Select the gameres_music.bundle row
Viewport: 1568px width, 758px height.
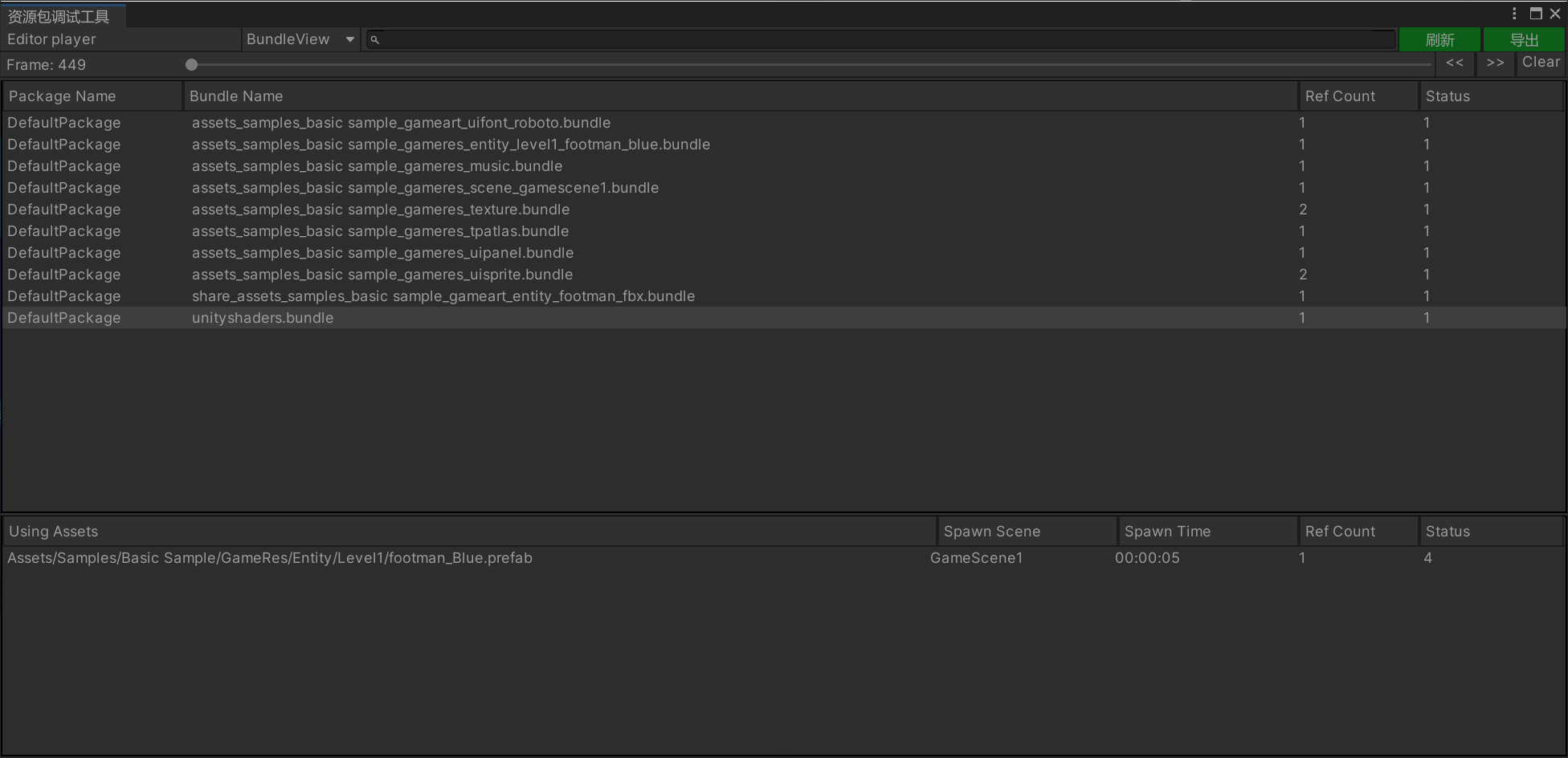[377, 166]
